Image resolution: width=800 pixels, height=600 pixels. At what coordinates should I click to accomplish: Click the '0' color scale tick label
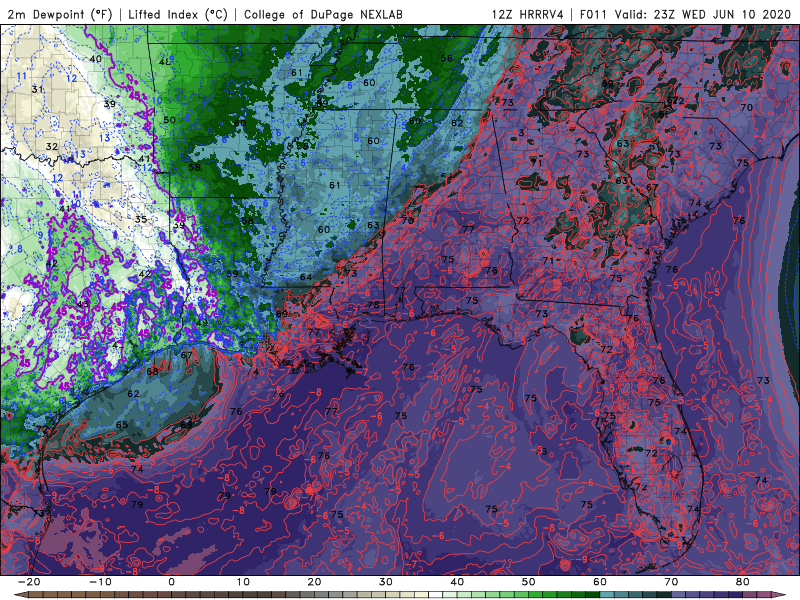point(171,582)
